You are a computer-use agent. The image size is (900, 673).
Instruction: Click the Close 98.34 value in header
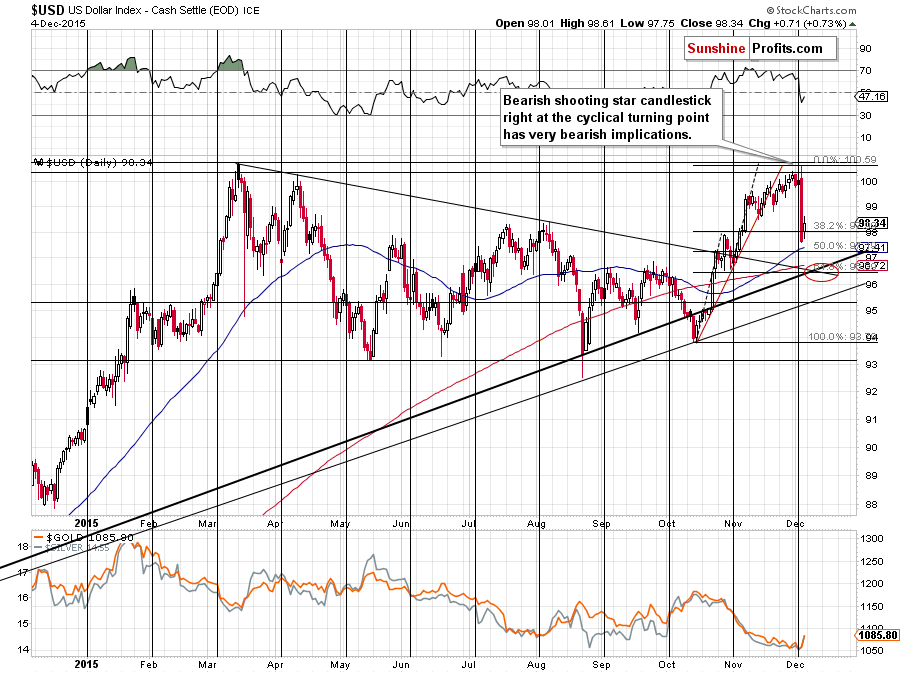(712, 24)
